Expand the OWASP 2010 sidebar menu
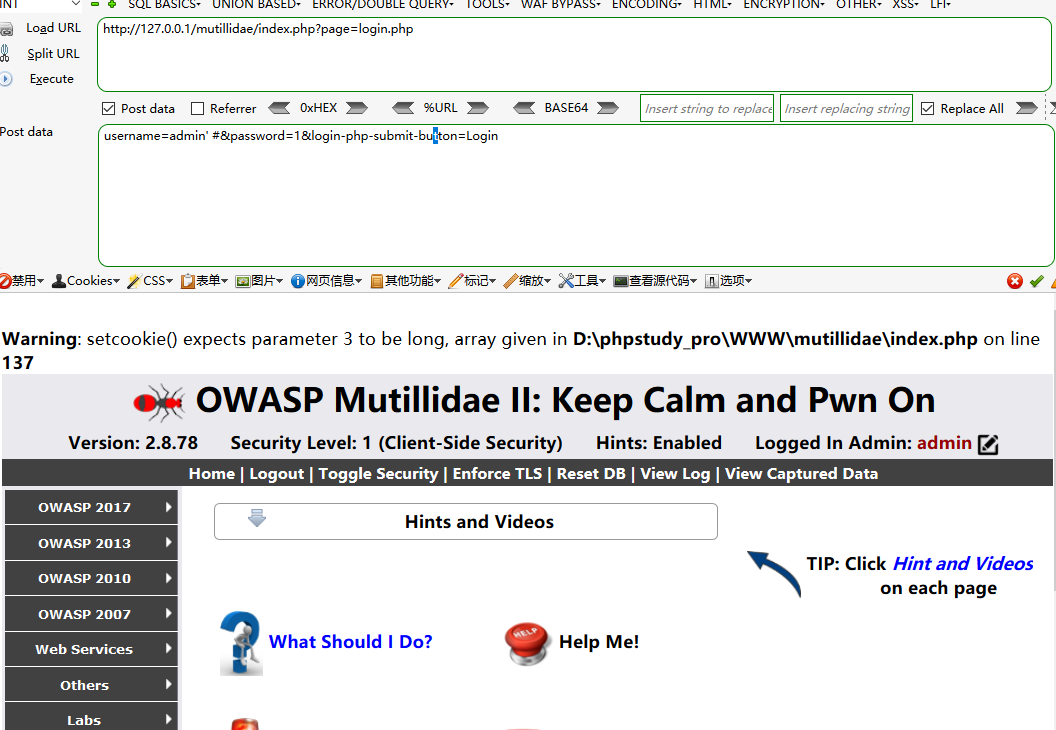This screenshot has height=730, width=1056. tap(91, 578)
